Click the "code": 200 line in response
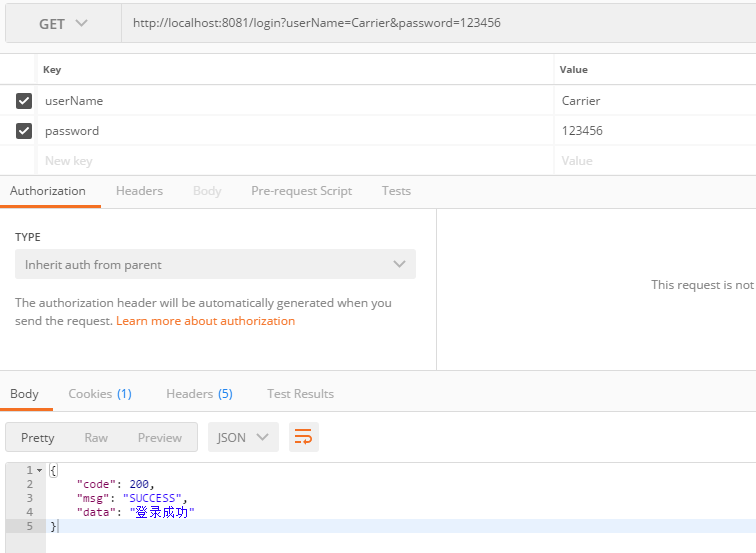This screenshot has height=553, width=756. [x=115, y=484]
